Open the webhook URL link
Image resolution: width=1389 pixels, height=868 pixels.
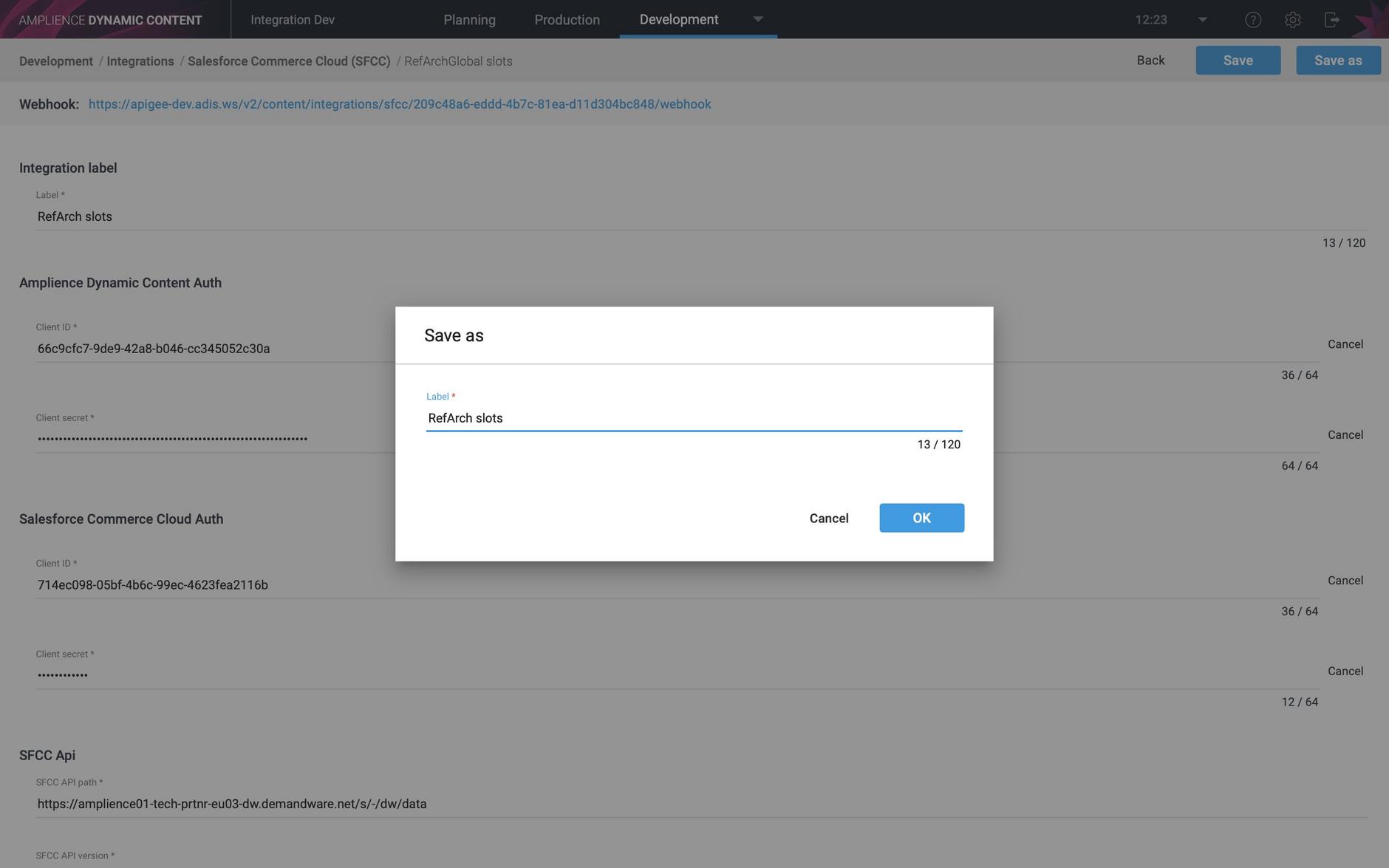400,104
